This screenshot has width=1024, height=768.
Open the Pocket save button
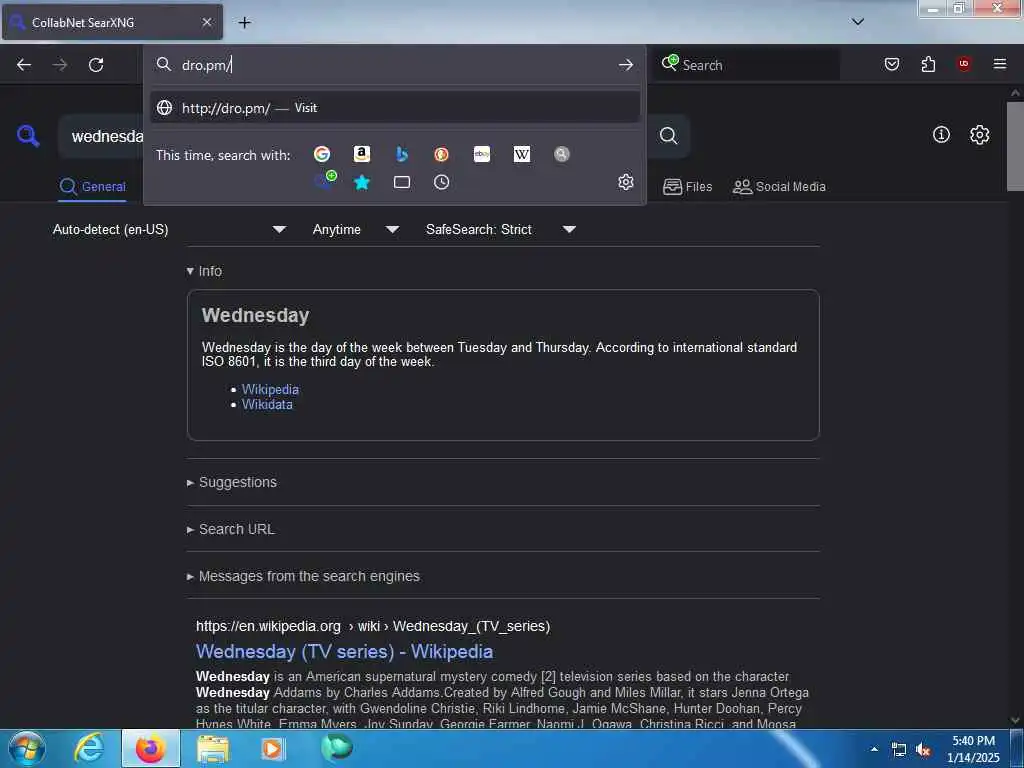(892, 64)
